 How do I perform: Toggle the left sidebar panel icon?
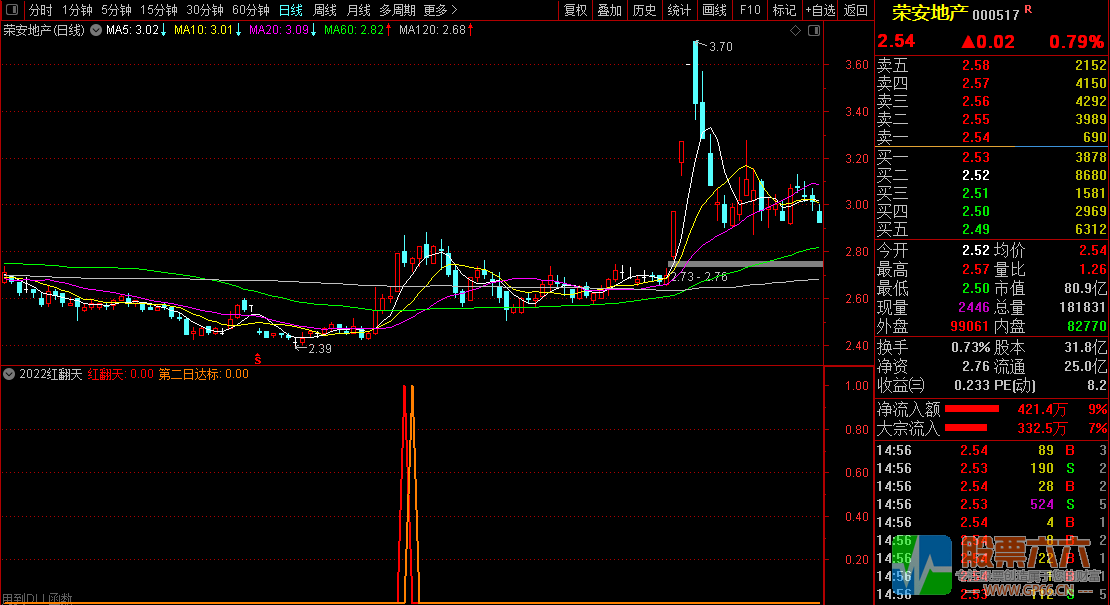10,10
